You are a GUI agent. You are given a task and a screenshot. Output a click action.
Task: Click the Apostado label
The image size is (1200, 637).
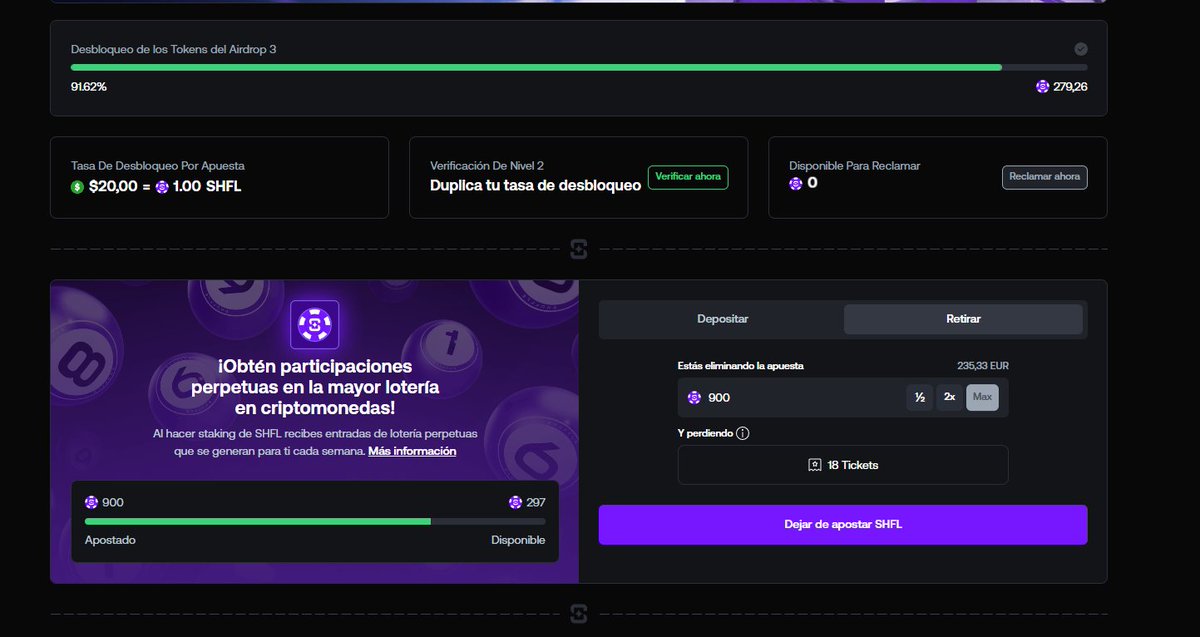tap(110, 540)
